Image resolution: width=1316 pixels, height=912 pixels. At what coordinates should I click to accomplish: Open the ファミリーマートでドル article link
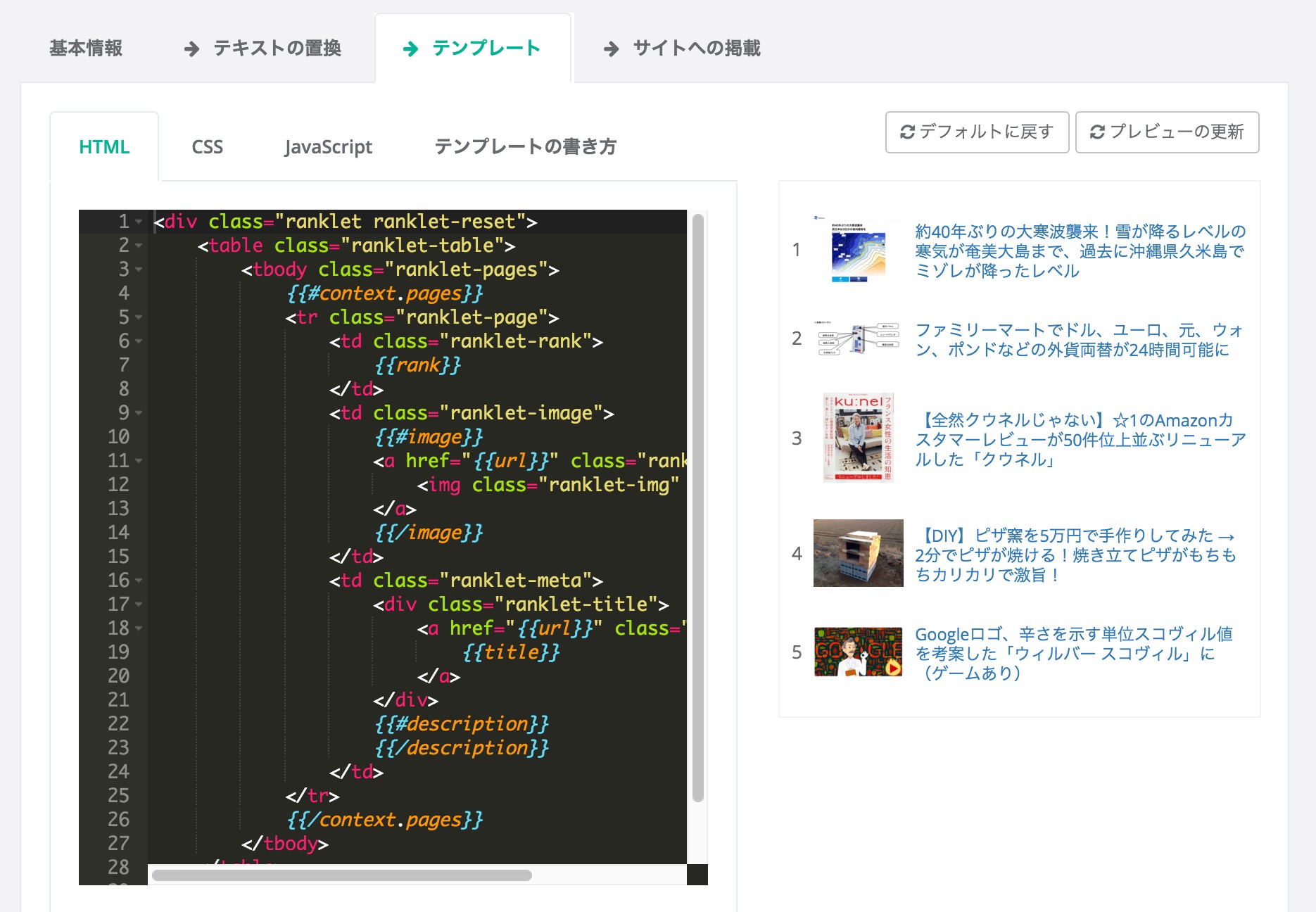point(1079,340)
